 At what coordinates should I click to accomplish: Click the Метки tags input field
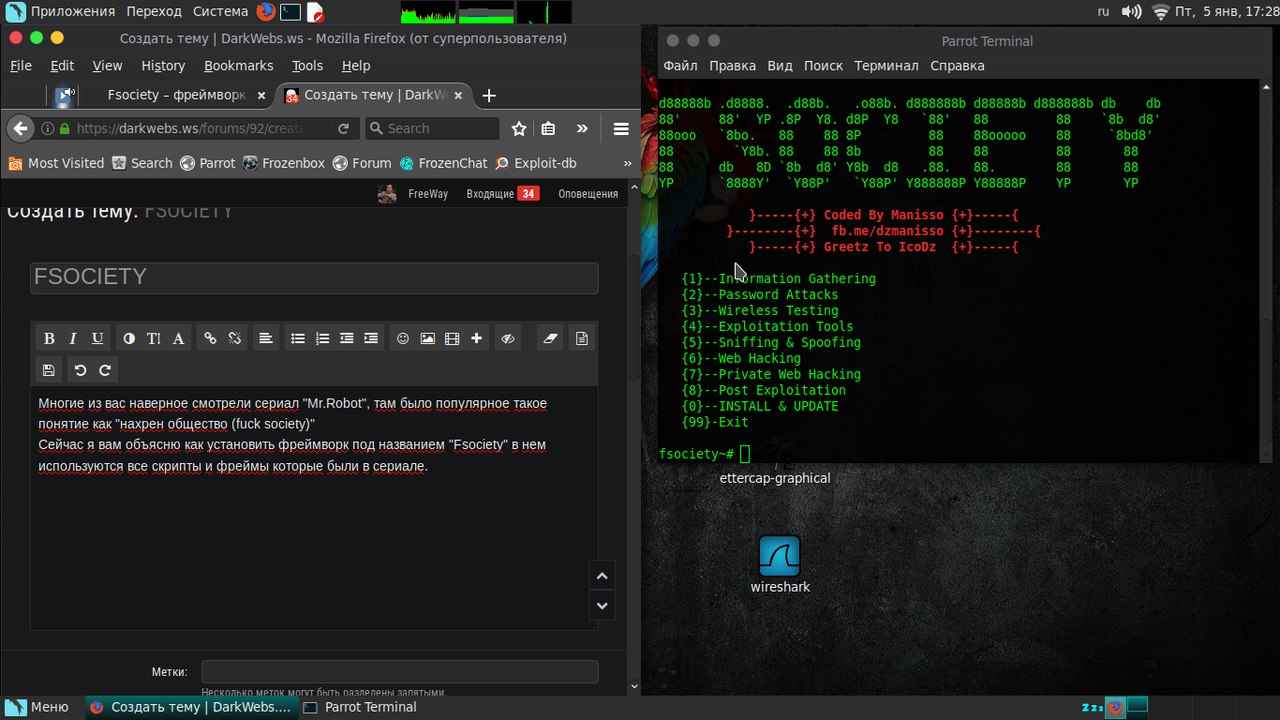tap(399, 672)
